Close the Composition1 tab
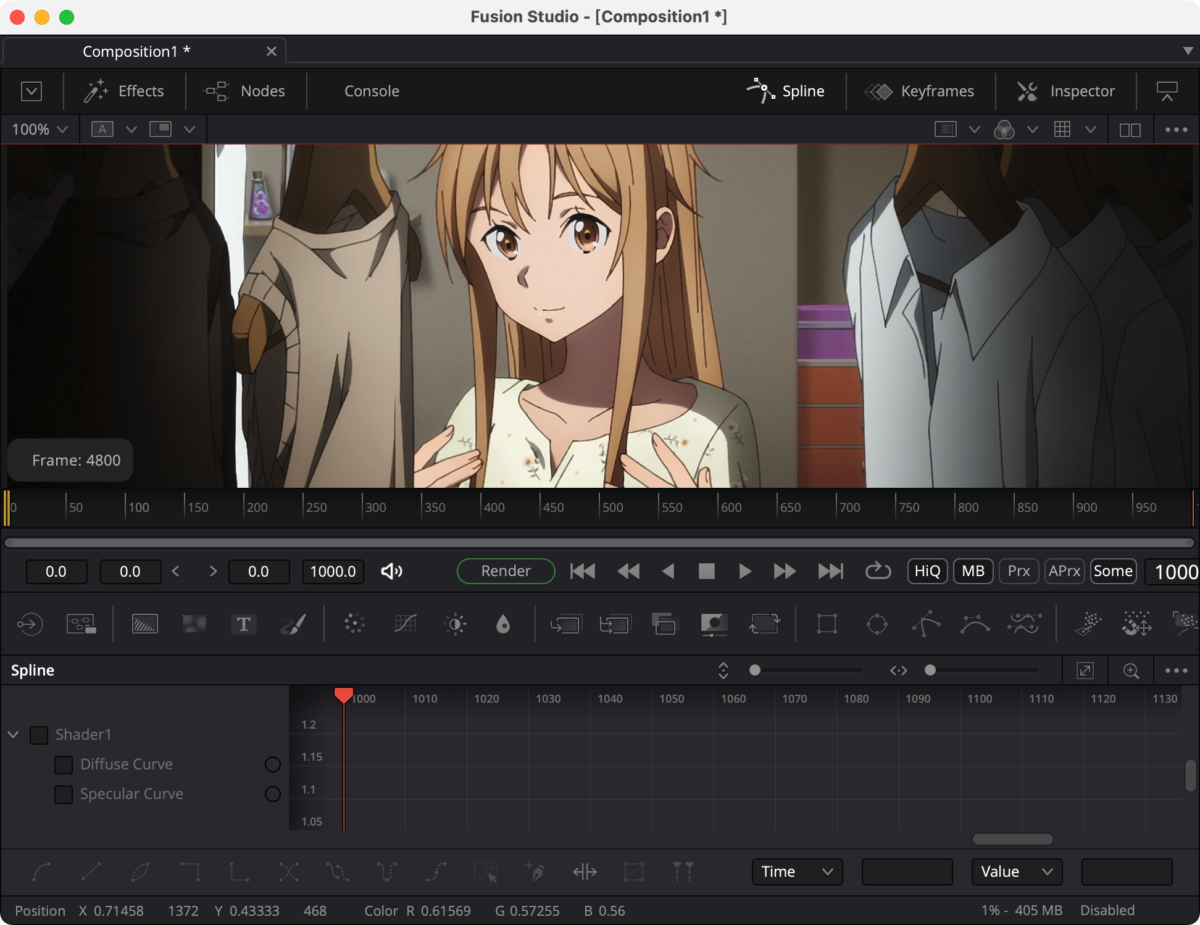Viewport: 1200px width, 925px height. 272,51
